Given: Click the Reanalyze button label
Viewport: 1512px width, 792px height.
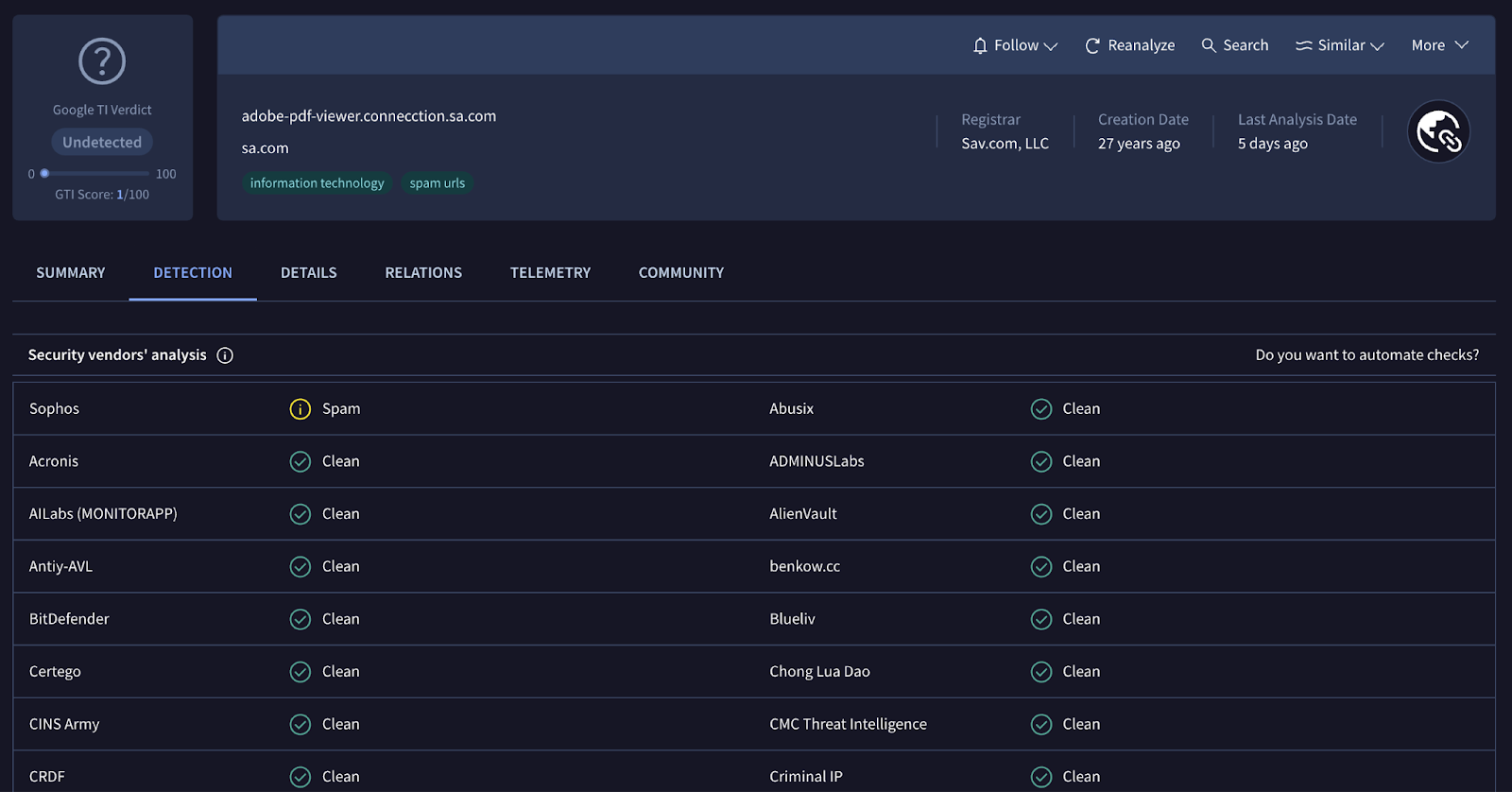Looking at the screenshot, I should point(1142,45).
